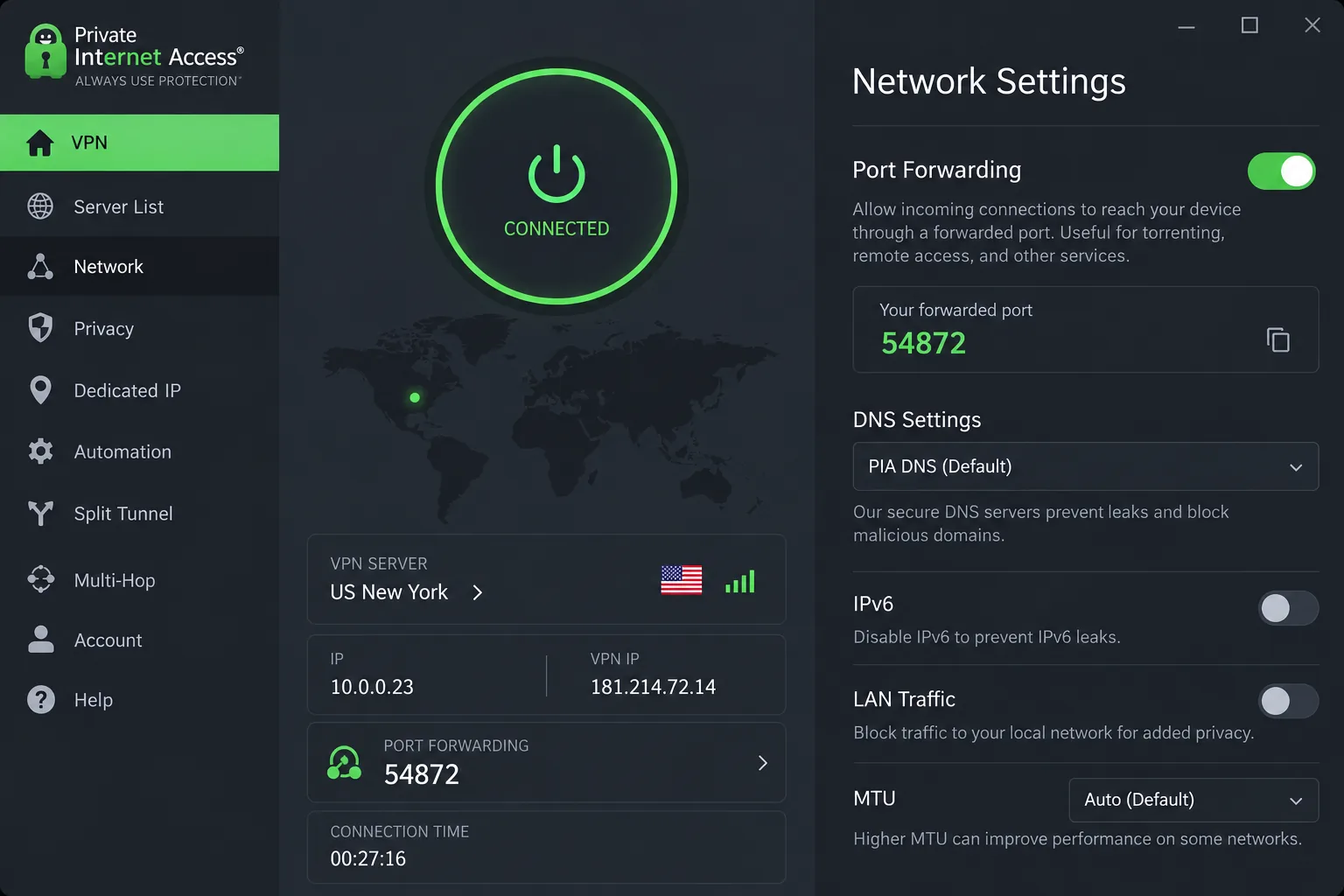Click the green dot on world map

pos(415,397)
